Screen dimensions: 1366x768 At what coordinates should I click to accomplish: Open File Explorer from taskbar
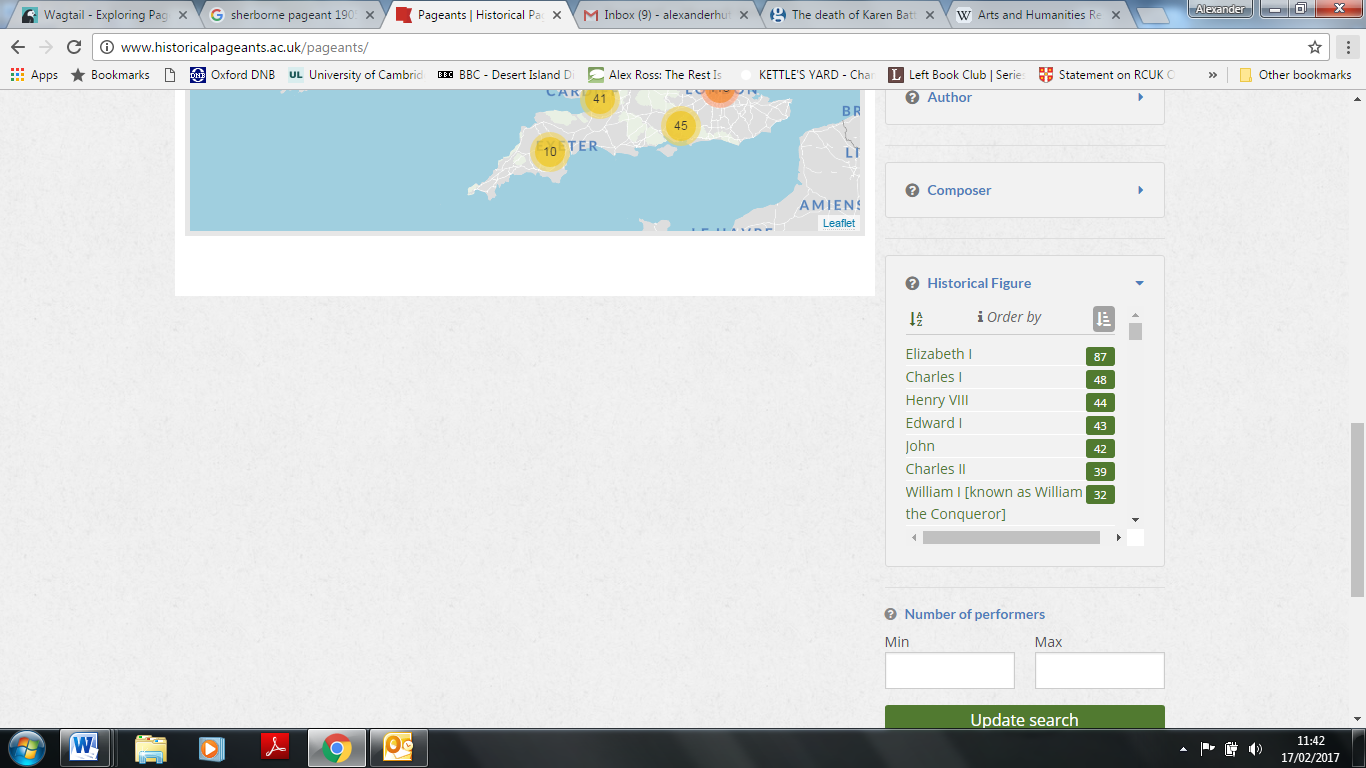[151, 748]
